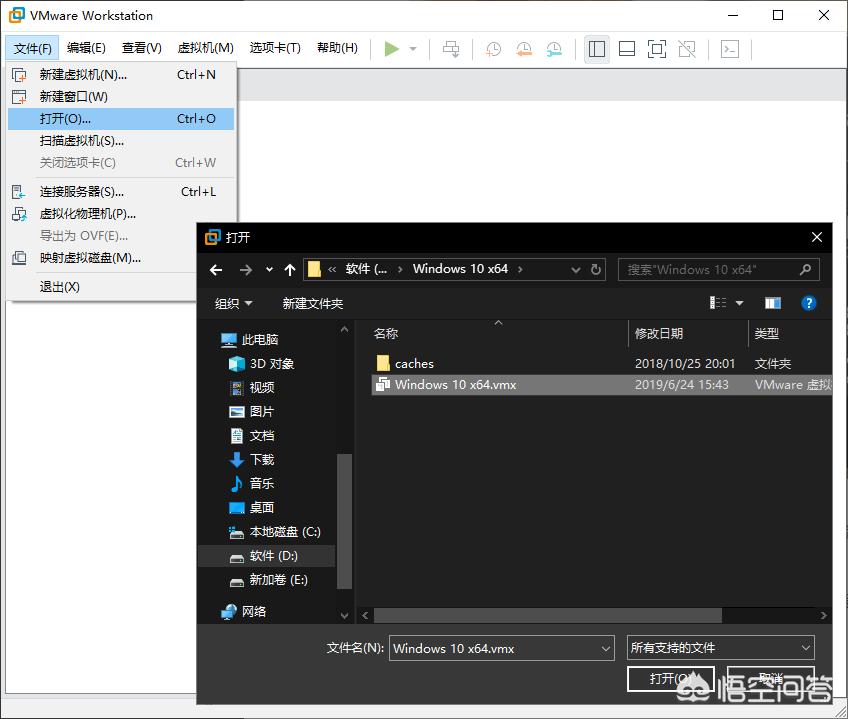Select 扫描虚拟机(S)... menu entry

point(121,141)
